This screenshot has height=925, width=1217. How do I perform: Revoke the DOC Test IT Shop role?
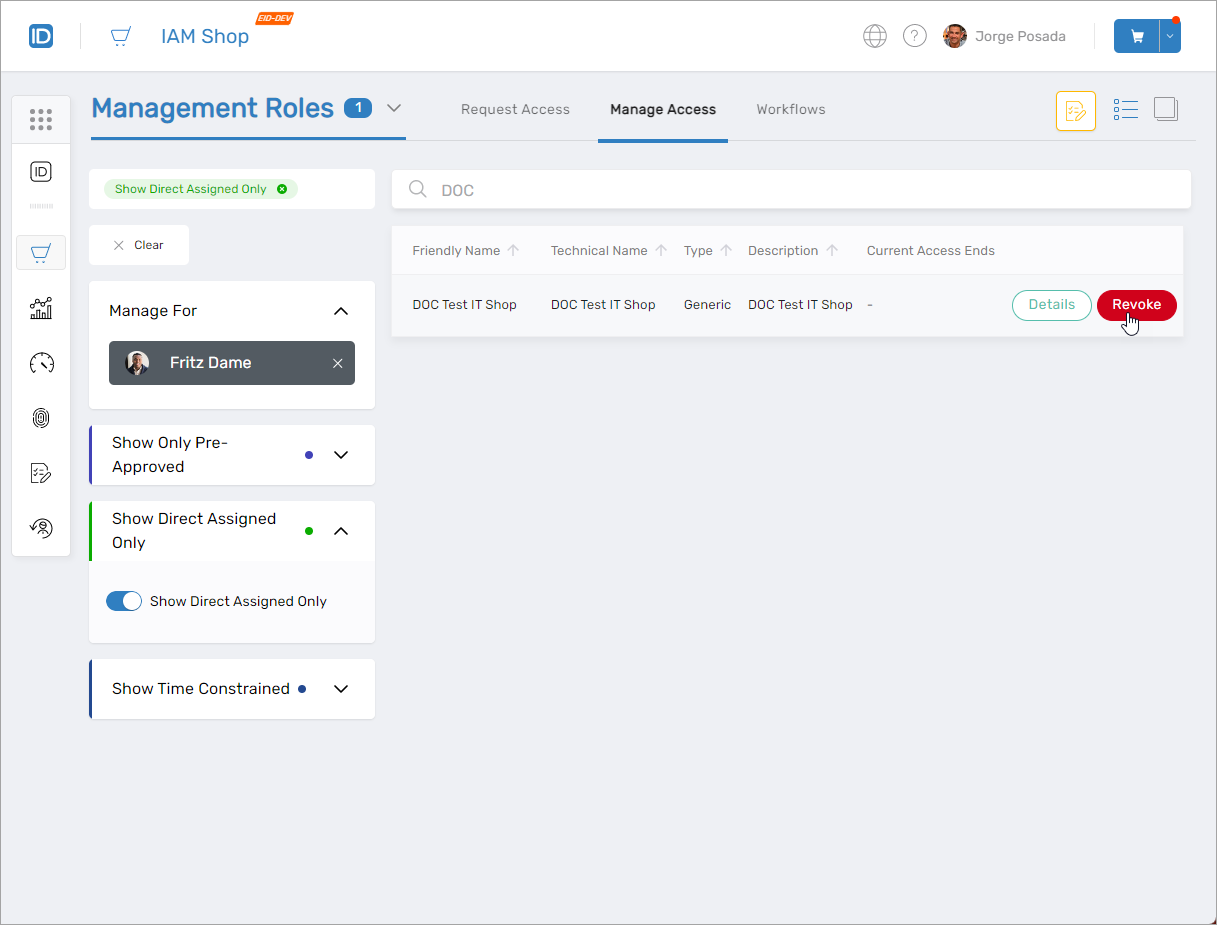coord(1136,305)
